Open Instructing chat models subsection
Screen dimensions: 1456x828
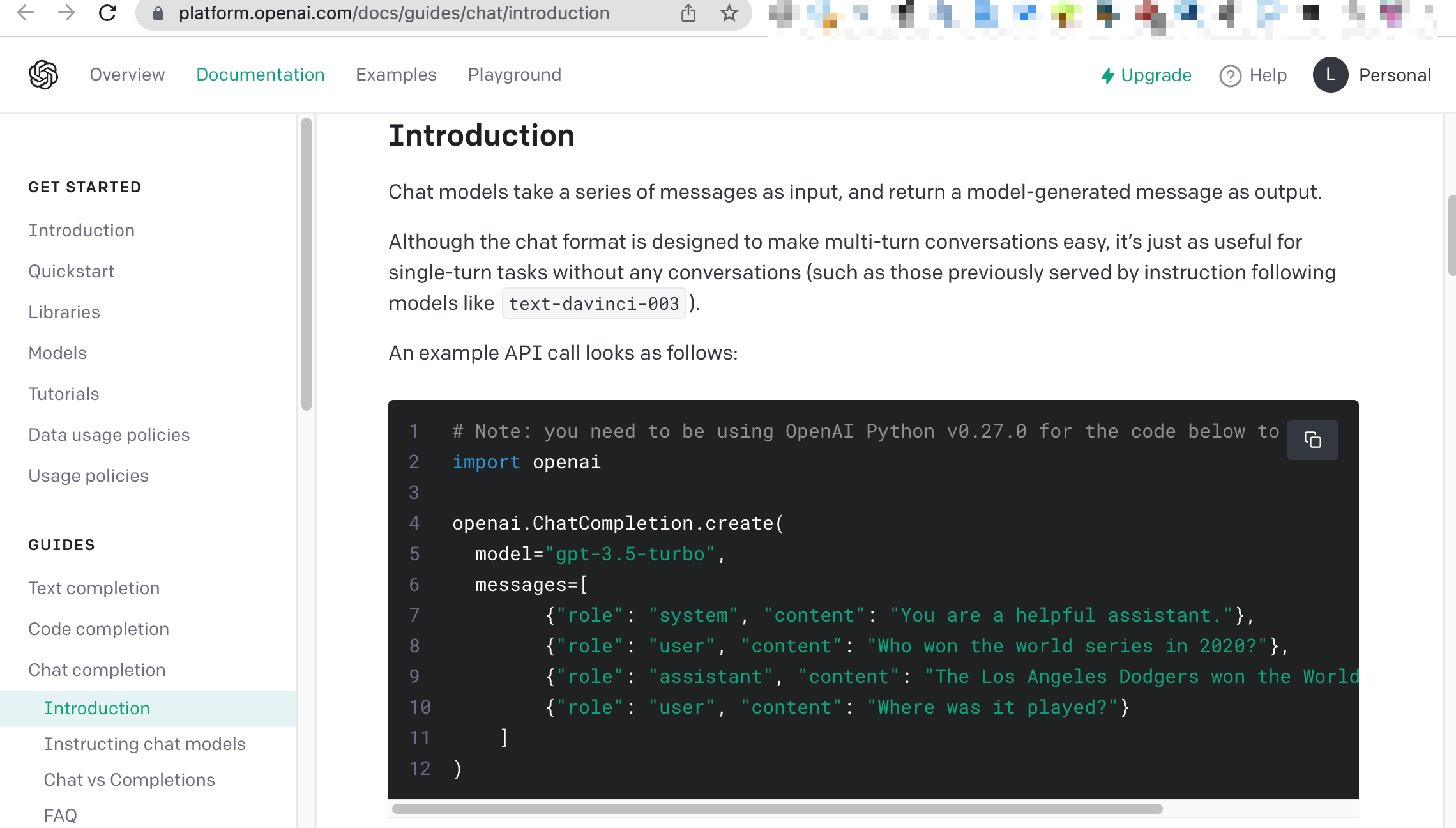click(144, 744)
